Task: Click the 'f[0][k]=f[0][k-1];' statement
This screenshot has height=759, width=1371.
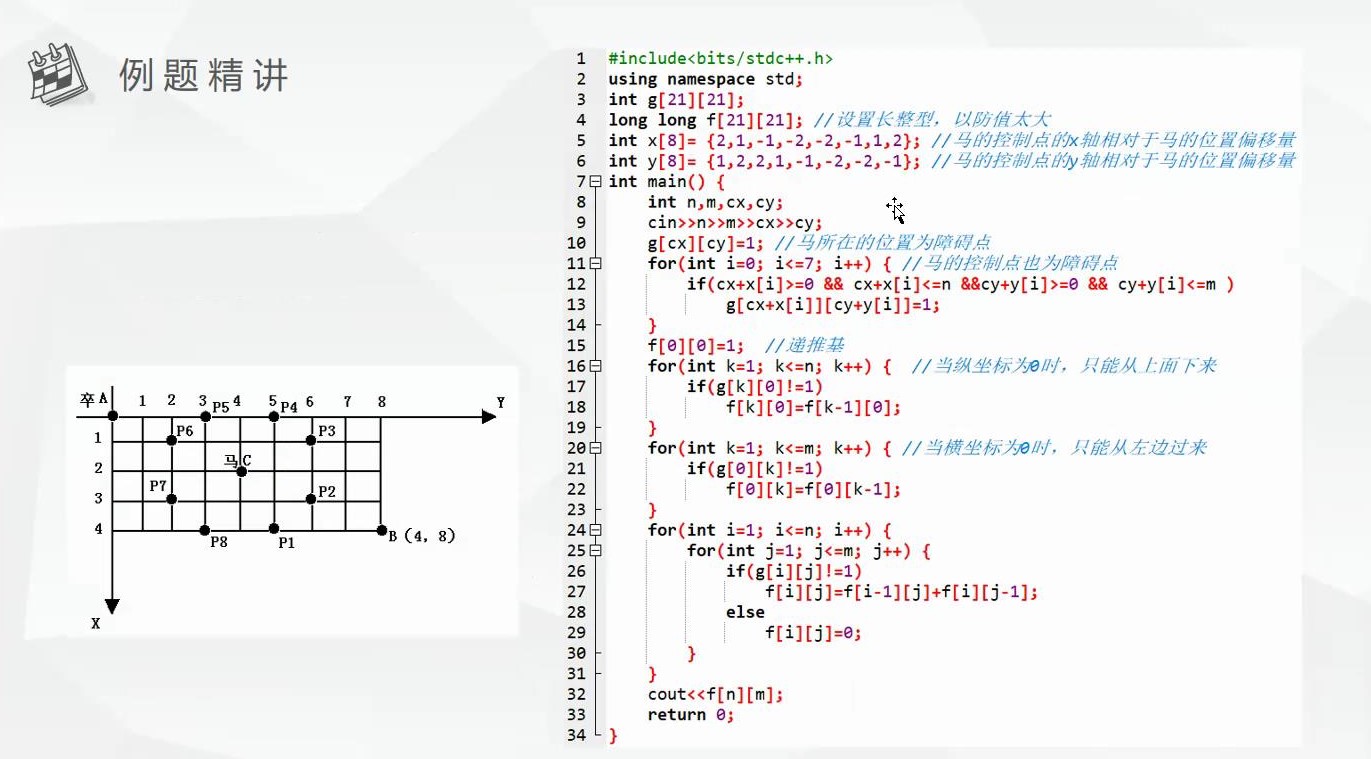Action: pyautogui.click(x=814, y=489)
